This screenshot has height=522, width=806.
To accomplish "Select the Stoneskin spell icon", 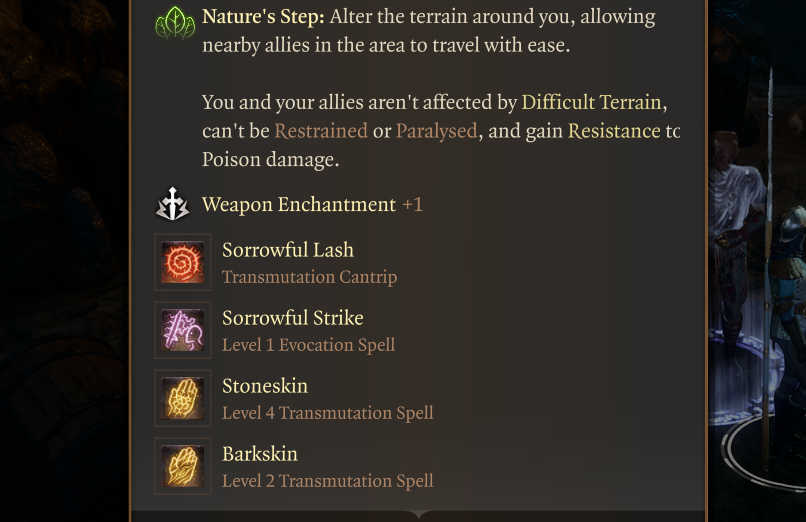I will click(x=183, y=398).
